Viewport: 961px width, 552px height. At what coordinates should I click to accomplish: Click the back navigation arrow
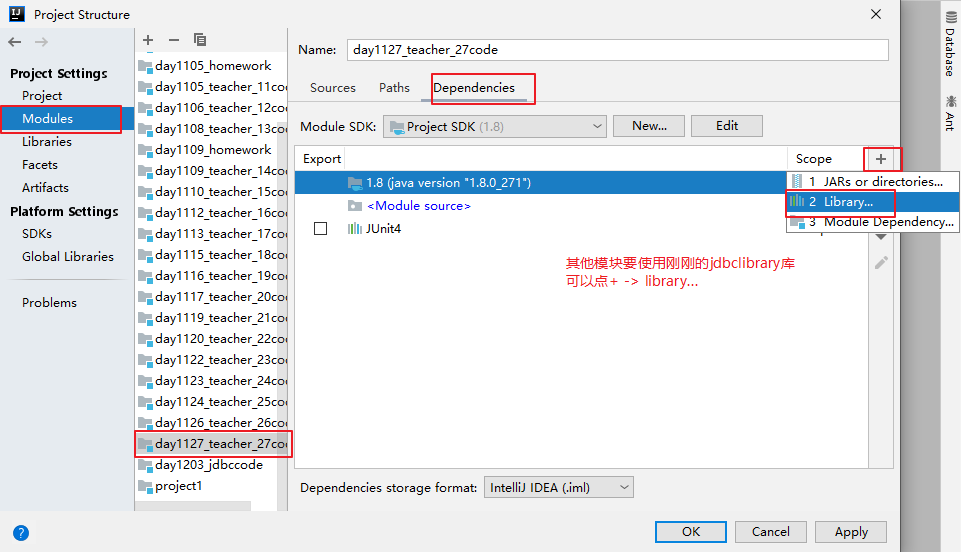[15, 42]
